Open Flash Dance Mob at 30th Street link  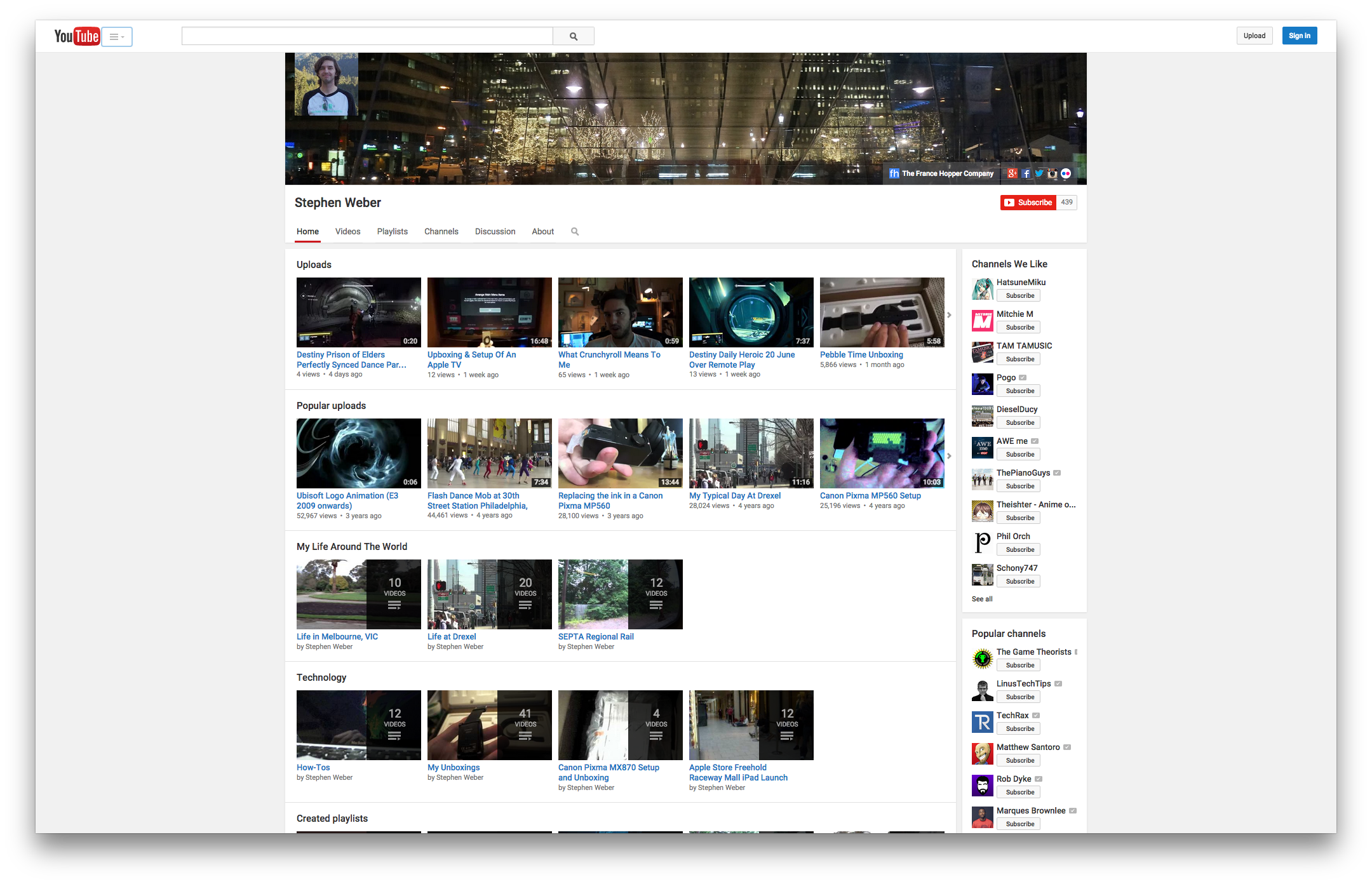pyautogui.click(x=478, y=501)
